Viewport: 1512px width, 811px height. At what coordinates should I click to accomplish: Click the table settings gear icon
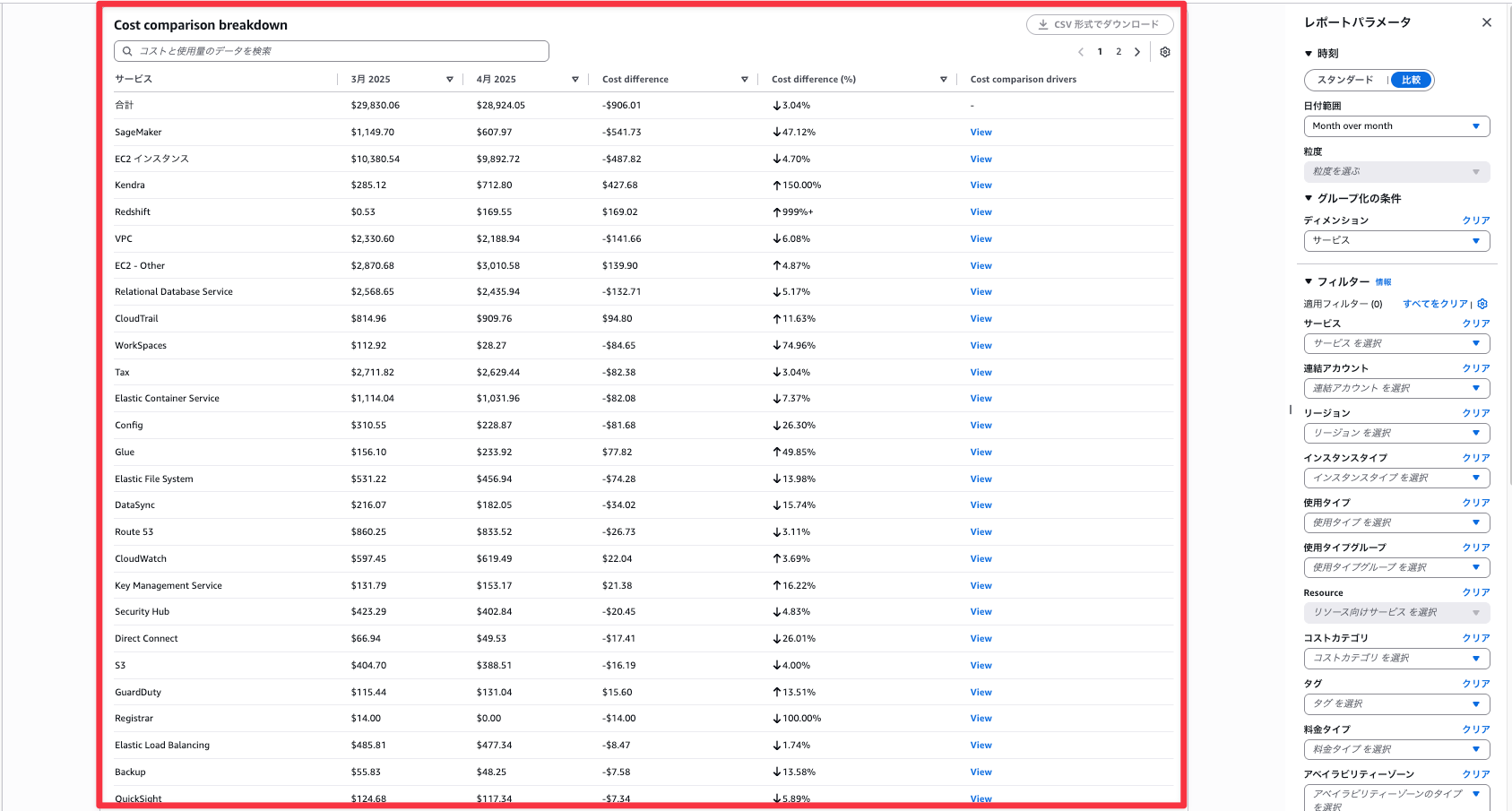[x=1165, y=52]
